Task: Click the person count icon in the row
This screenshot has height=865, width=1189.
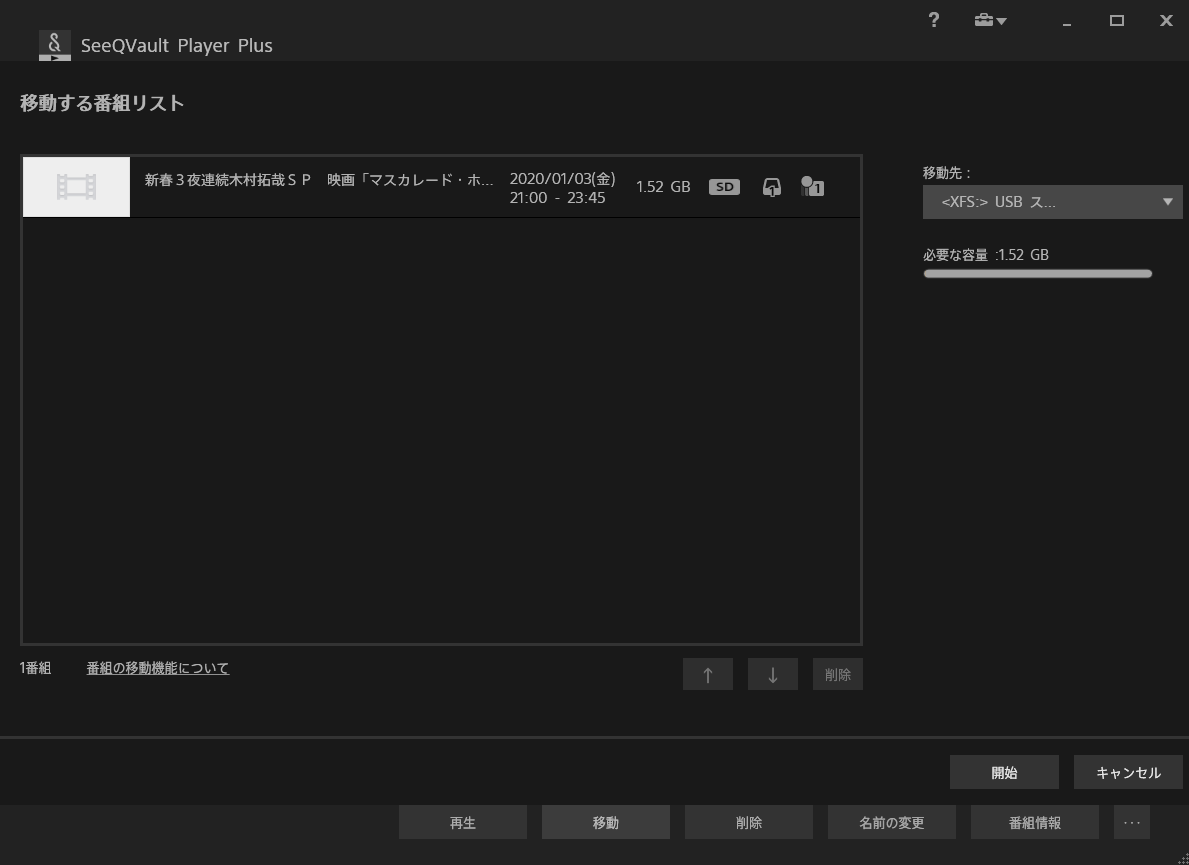Action: [812, 187]
